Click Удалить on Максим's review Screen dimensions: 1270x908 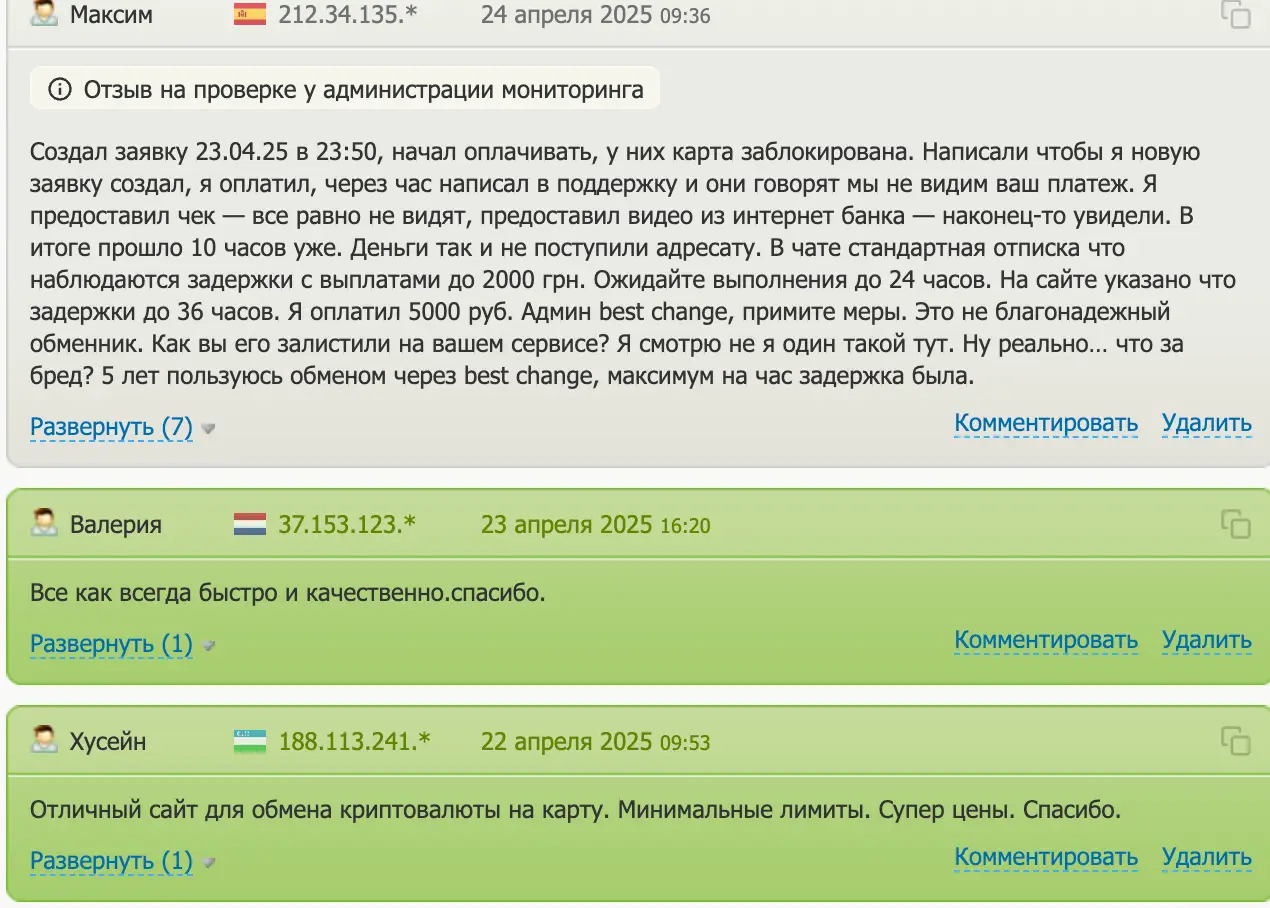[x=1207, y=423]
